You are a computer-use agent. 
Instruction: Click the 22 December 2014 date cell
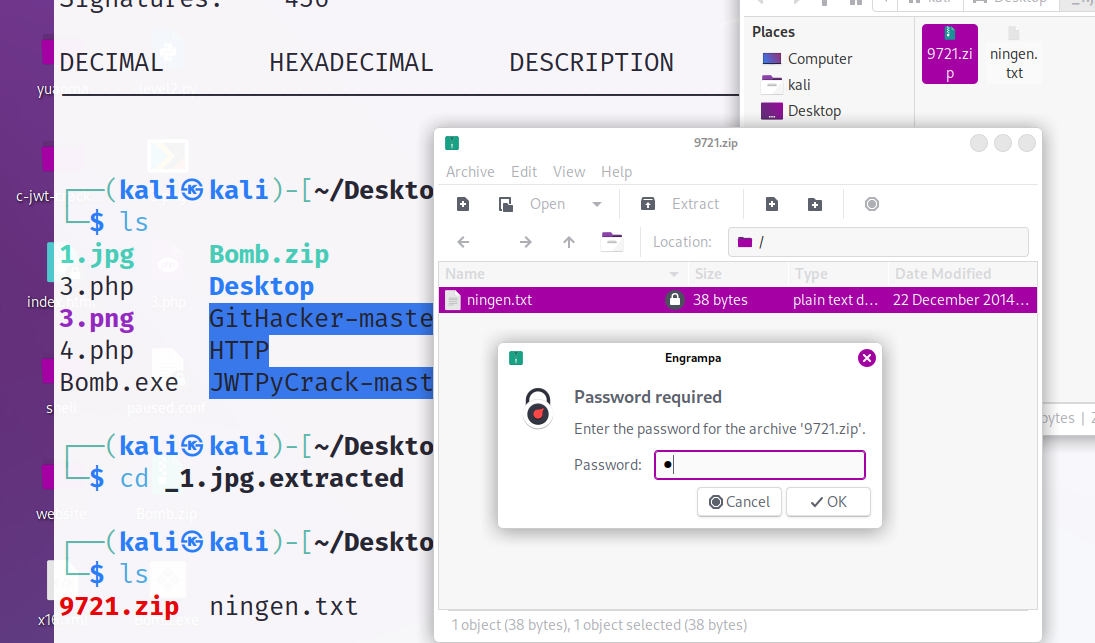coord(961,300)
